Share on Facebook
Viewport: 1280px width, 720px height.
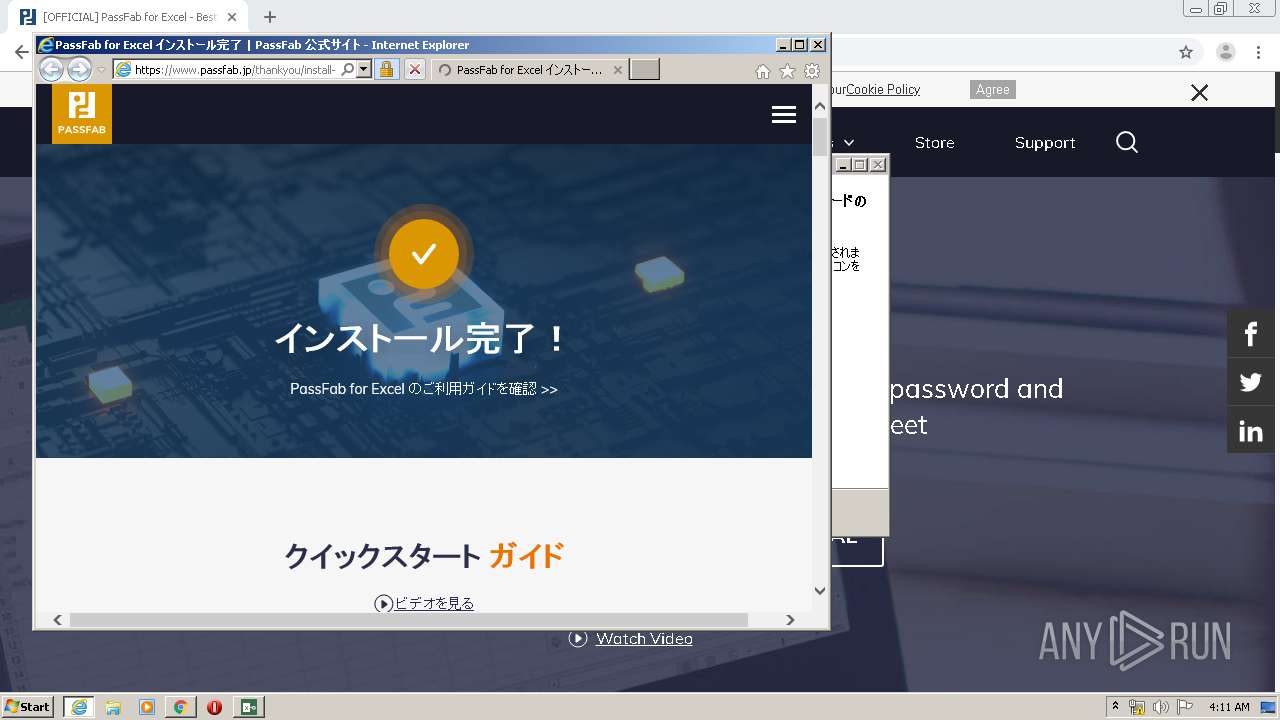1251,334
